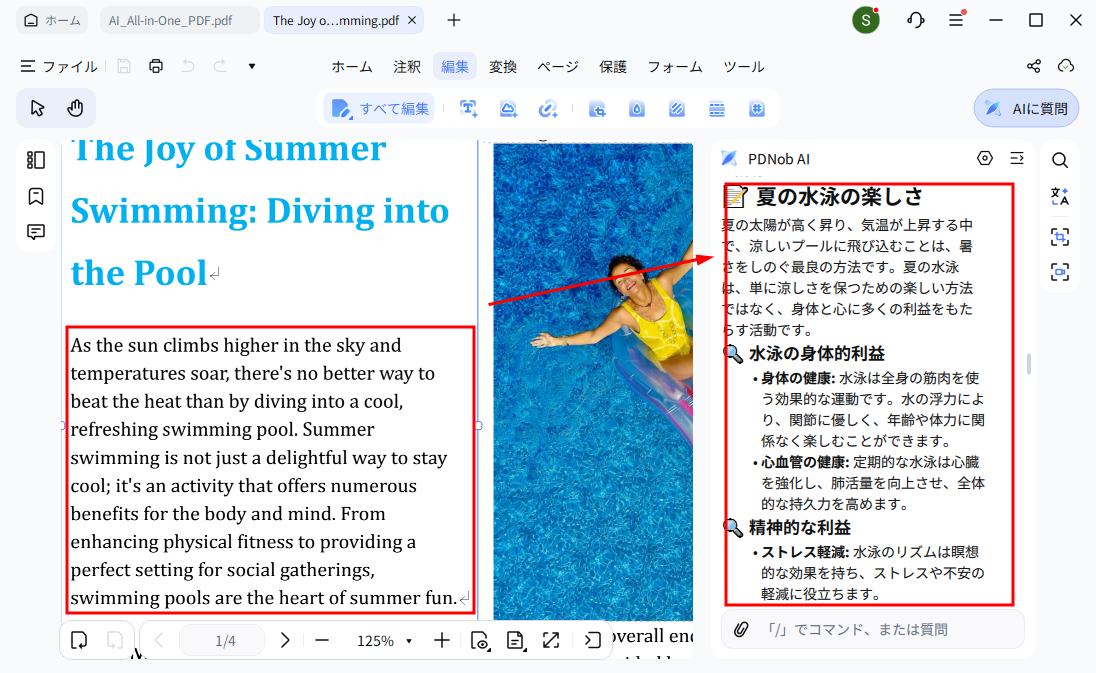Screen dimensions: 1096x673
Task: Collapse the bottom toolbar arrow icon
Action: 593,640
